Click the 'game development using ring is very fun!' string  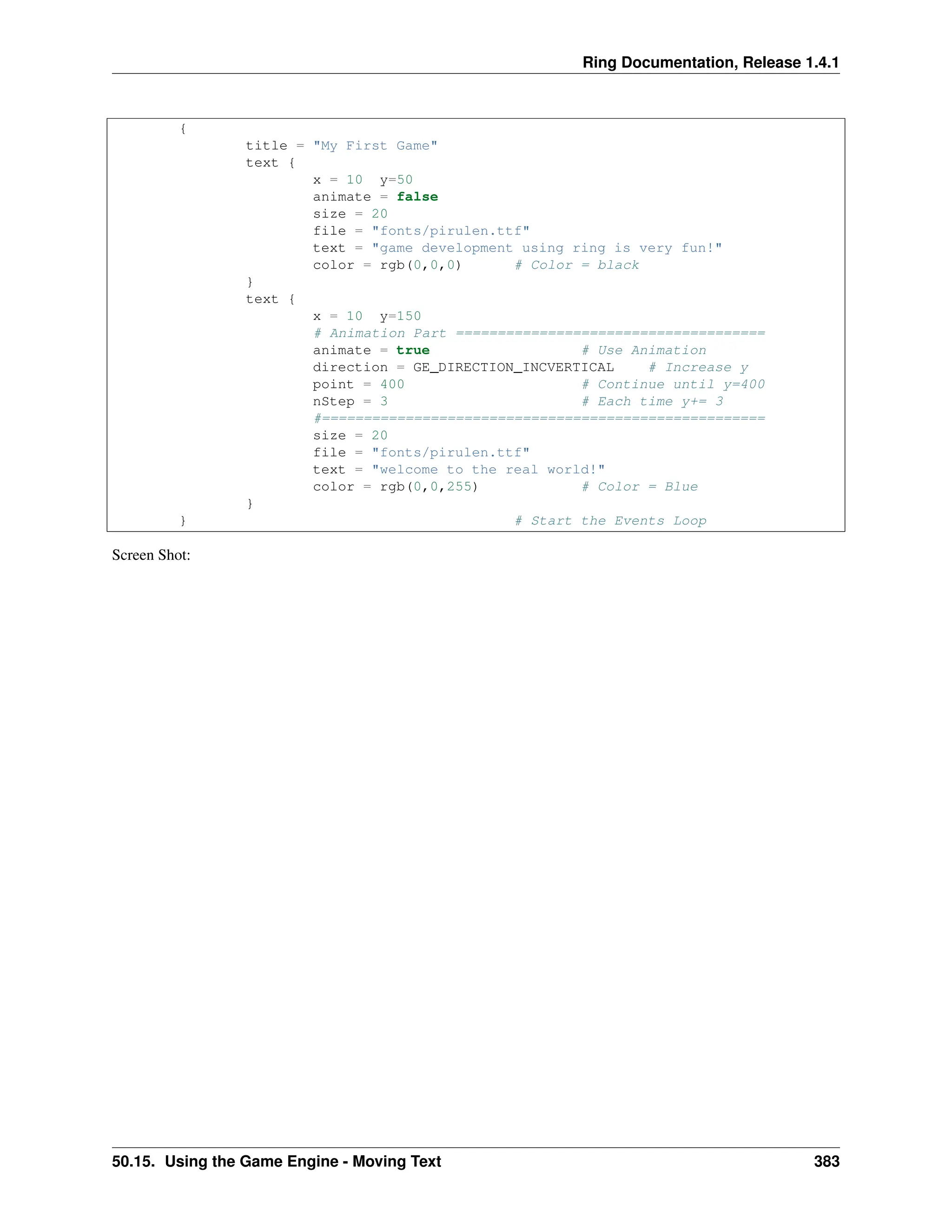point(547,248)
